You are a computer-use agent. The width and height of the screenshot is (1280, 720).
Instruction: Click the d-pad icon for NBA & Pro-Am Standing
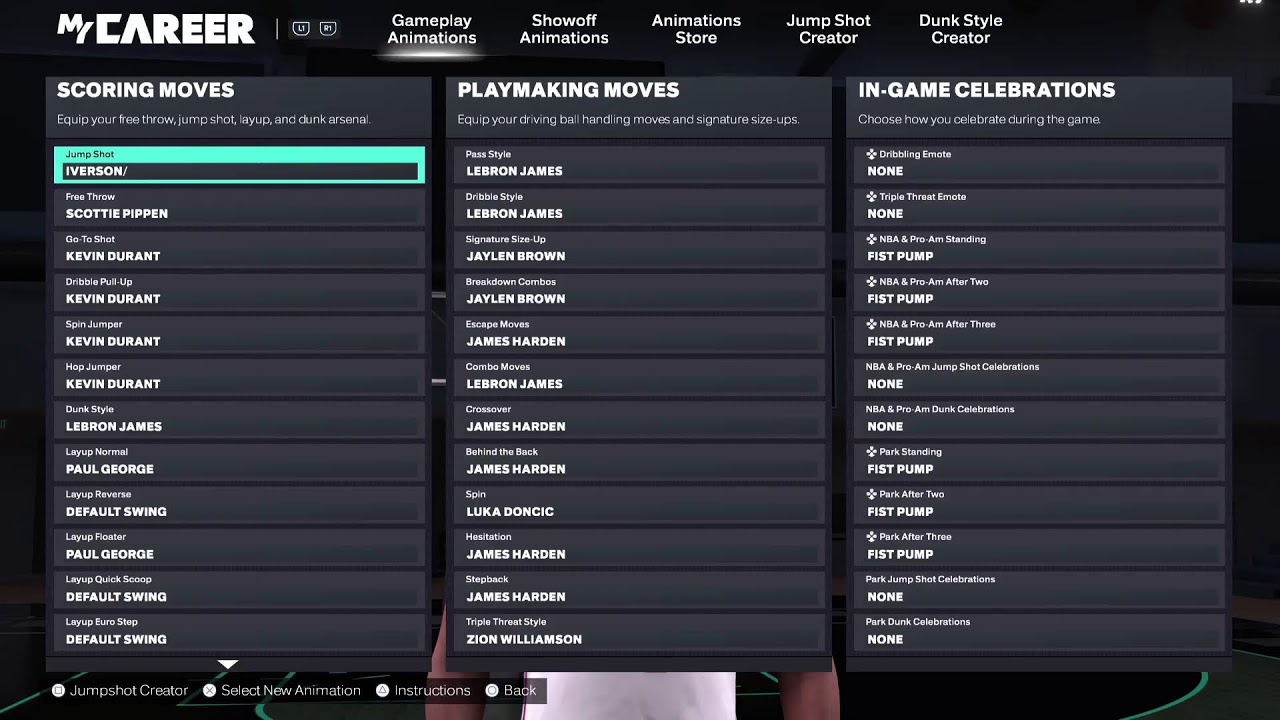tap(871, 239)
